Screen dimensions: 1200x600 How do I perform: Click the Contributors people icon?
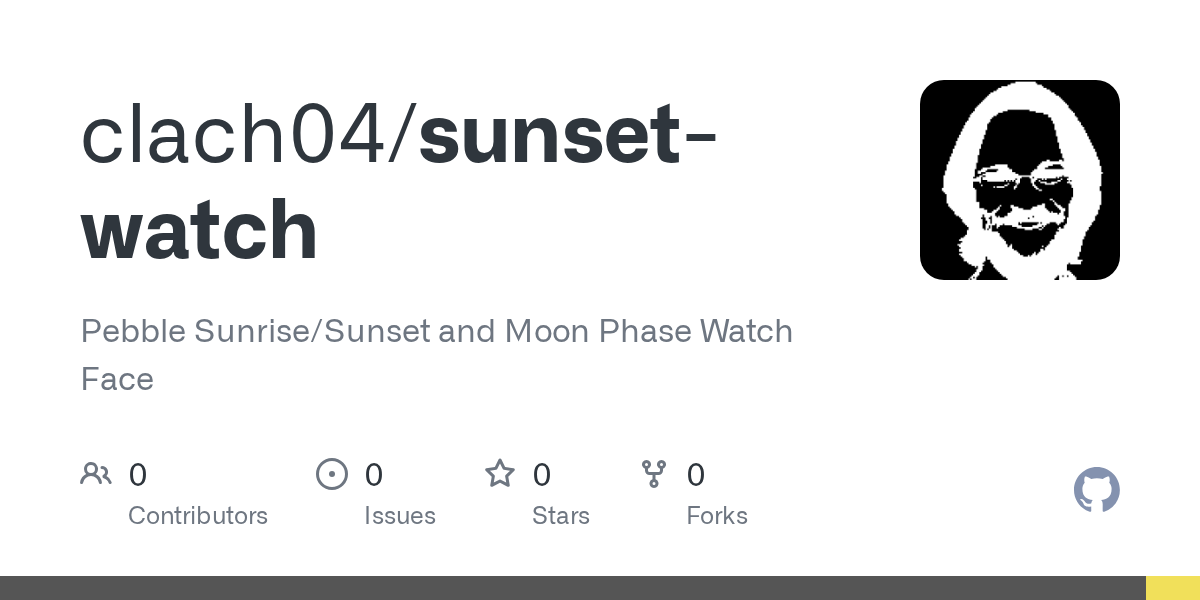point(96,474)
